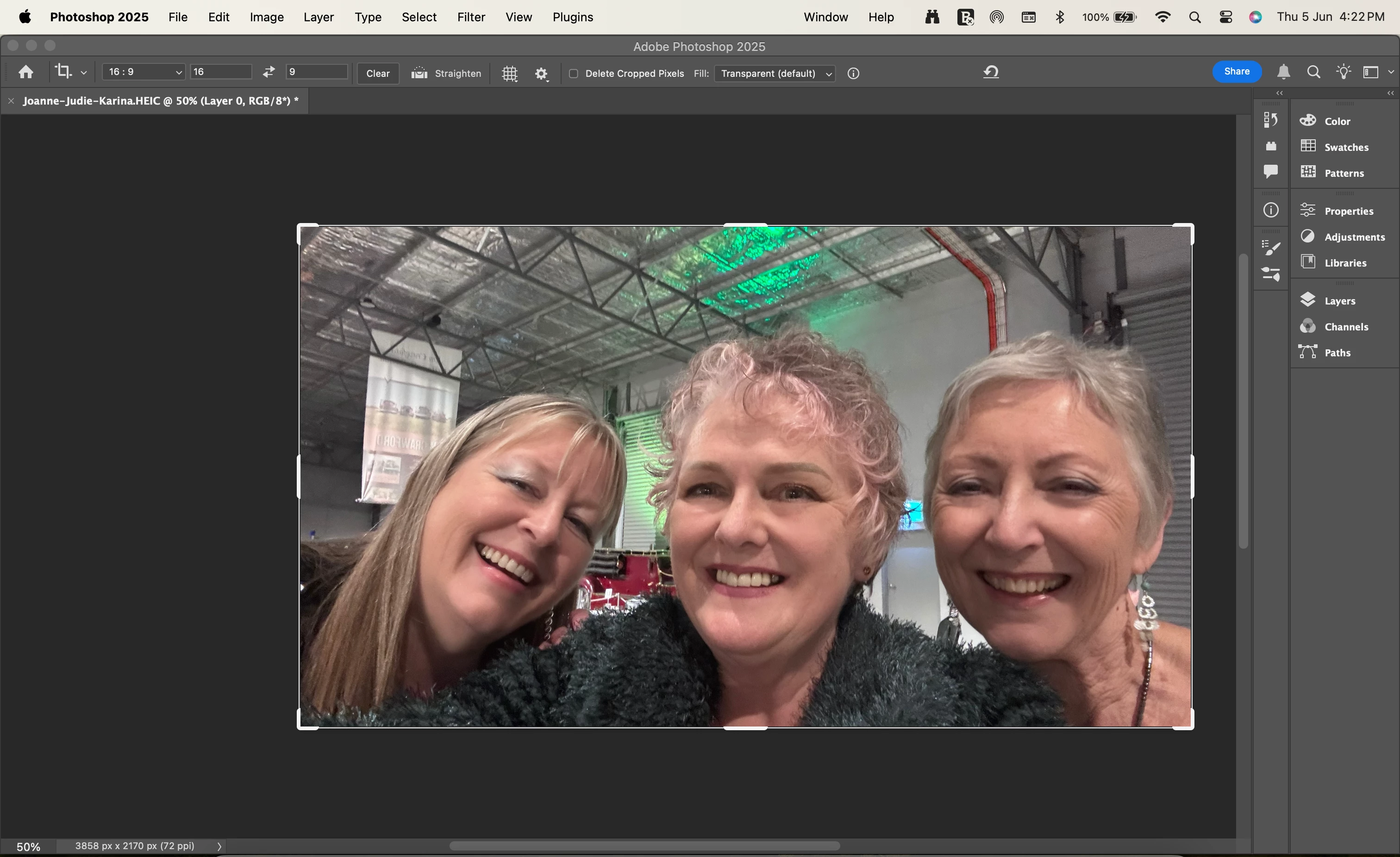Open macOS Control Center in menu bar
Image resolution: width=1400 pixels, height=857 pixels.
click(1225, 17)
